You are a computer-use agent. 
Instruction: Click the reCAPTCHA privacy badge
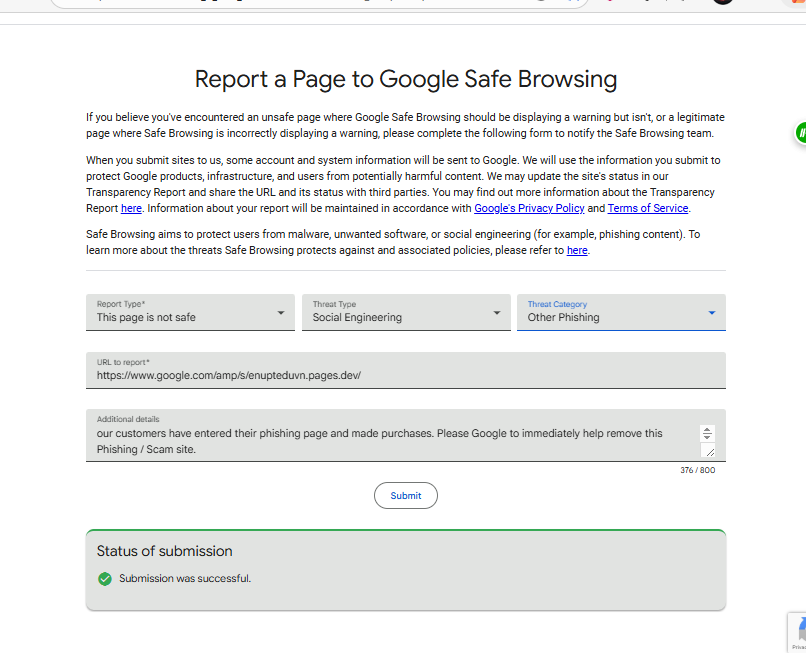[797, 632]
